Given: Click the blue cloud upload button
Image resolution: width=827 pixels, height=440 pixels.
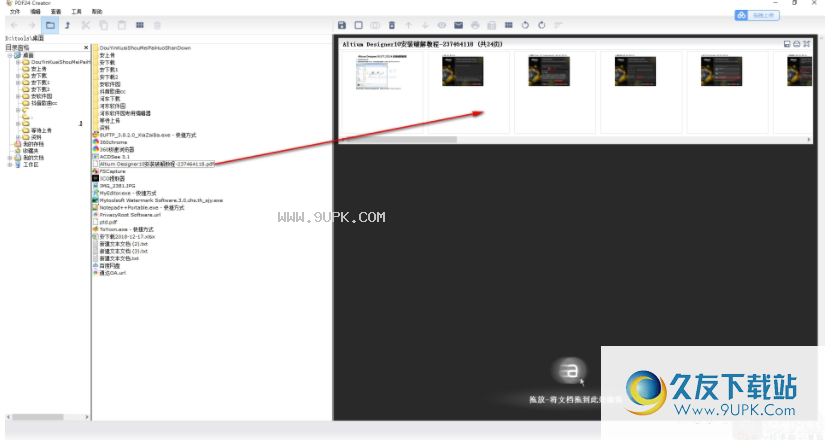Looking at the screenshot, I should [x=757, y=15].
